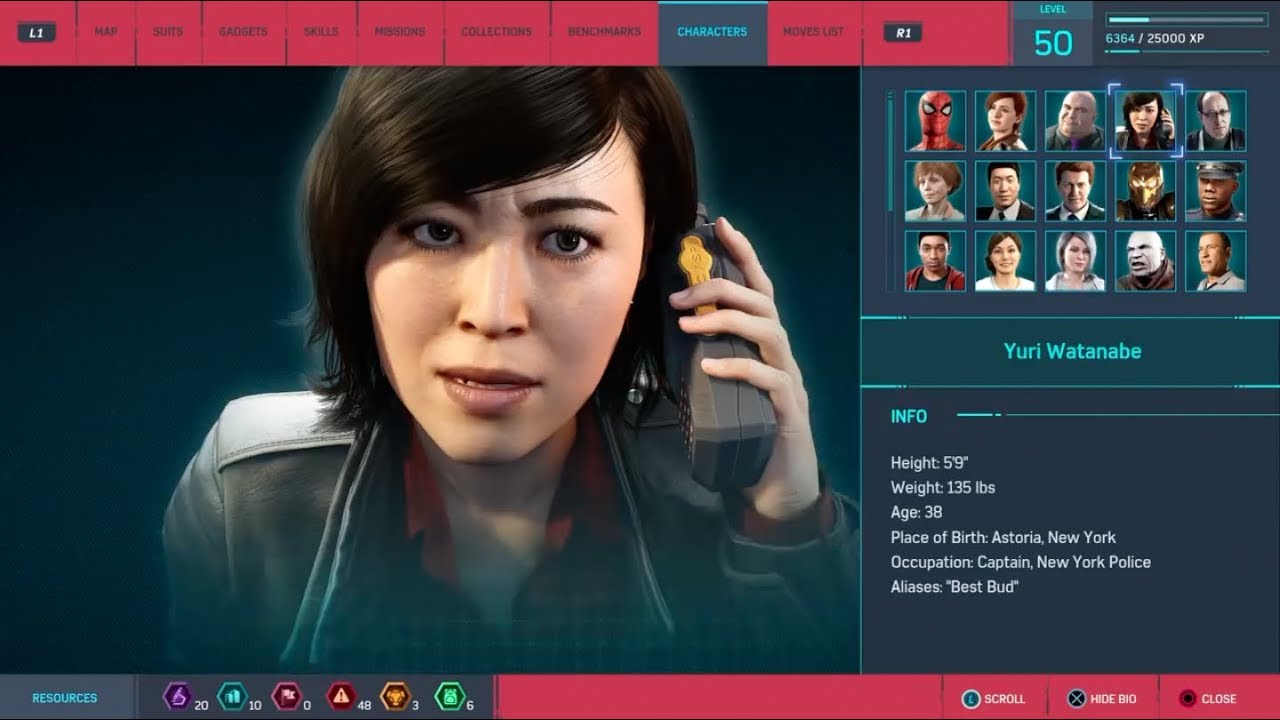Viewport: 1280px width, 720px height.
Task: Select the red-haired woman portrait
Action: 1005,121
